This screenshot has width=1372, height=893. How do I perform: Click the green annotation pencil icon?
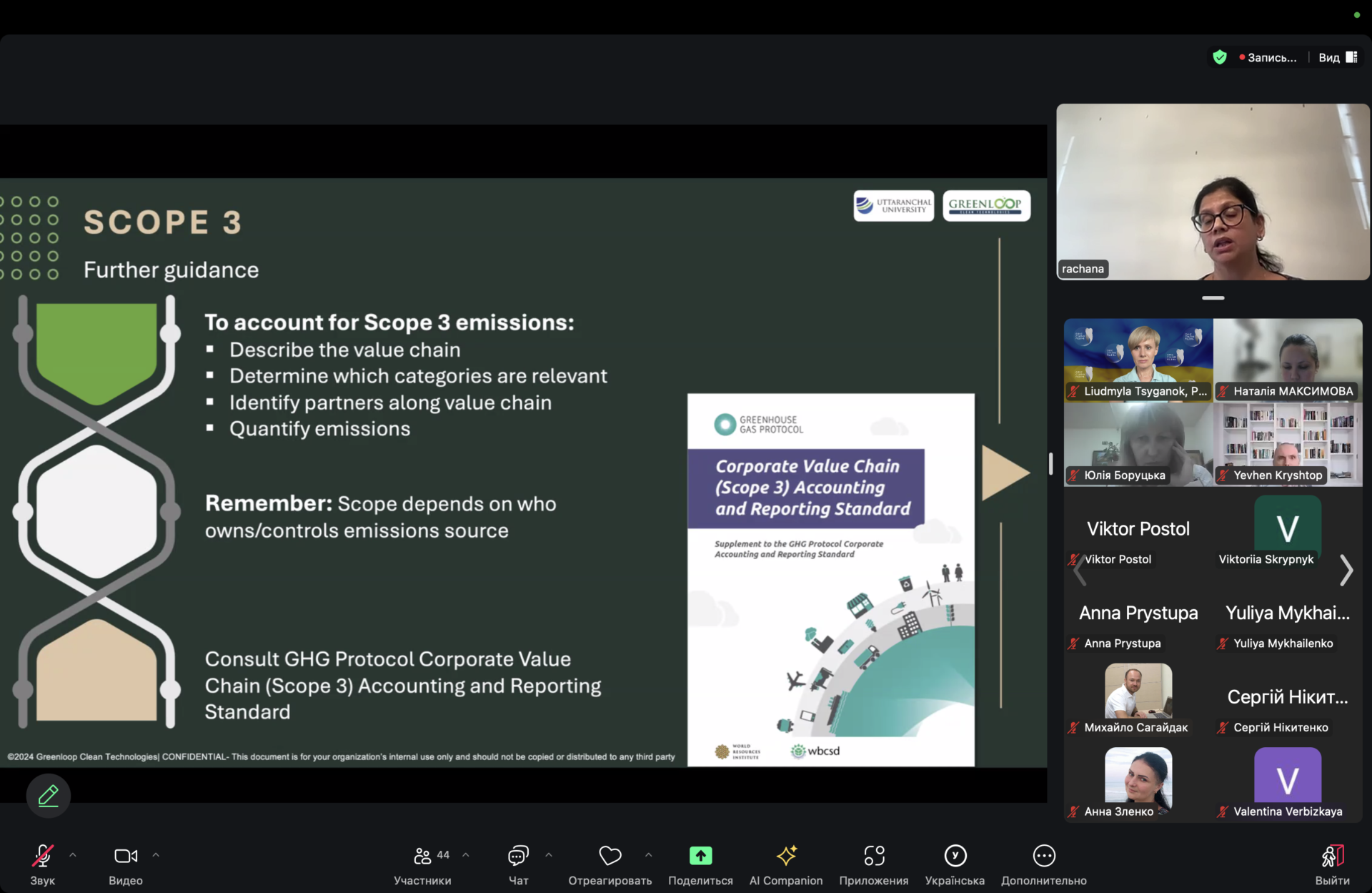[x=48, y=796]
